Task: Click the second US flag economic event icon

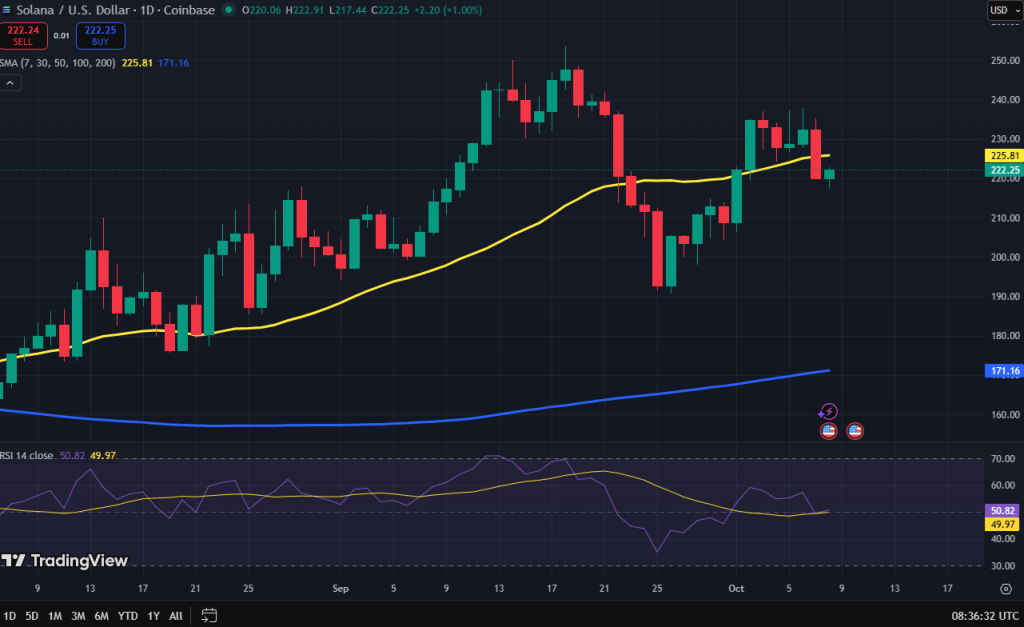Action: [x=855, y=431]
